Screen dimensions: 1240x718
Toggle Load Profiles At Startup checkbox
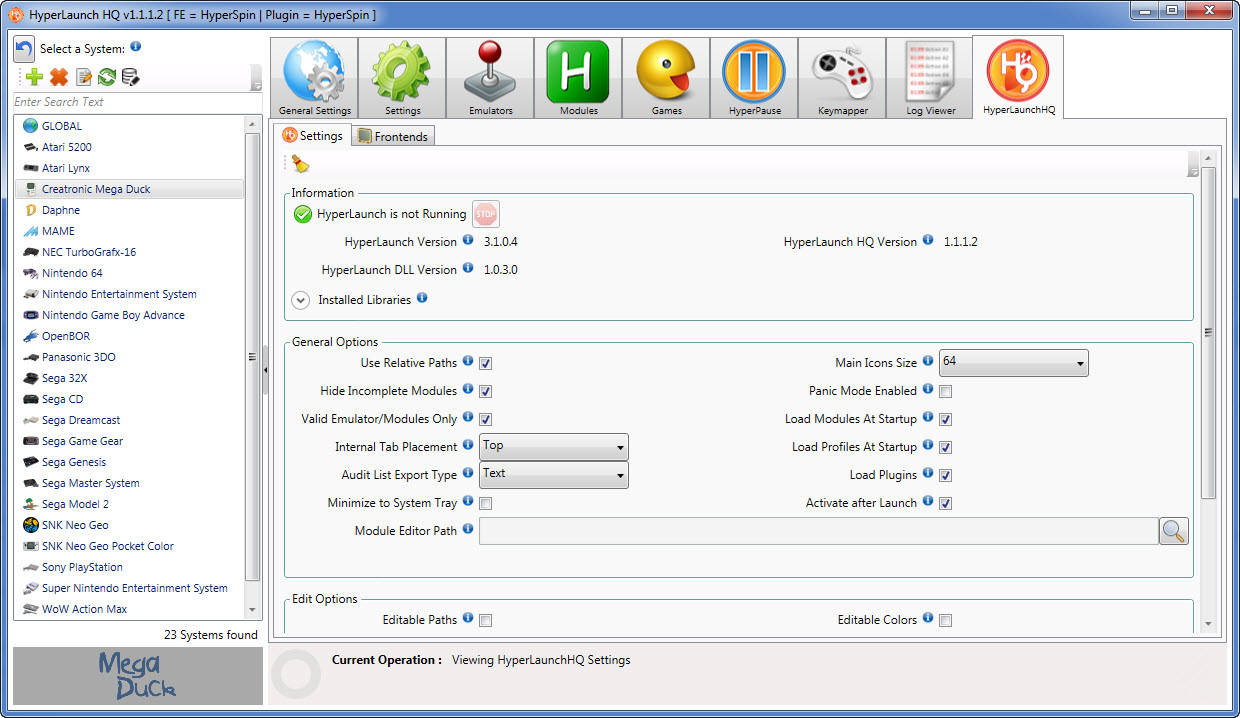(x=946, y=448)
